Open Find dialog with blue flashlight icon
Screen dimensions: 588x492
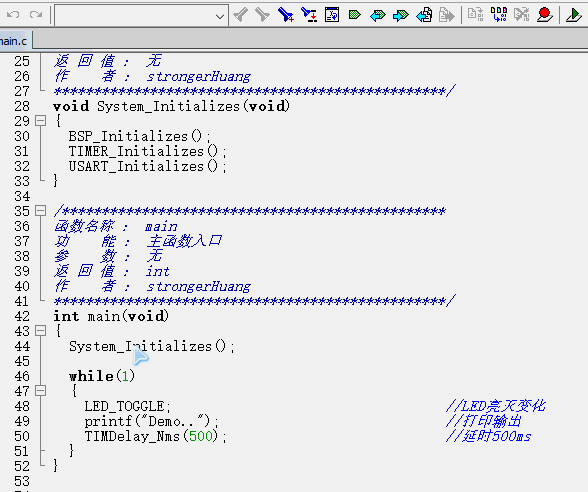pyautogui.click(x=286, y=15)
